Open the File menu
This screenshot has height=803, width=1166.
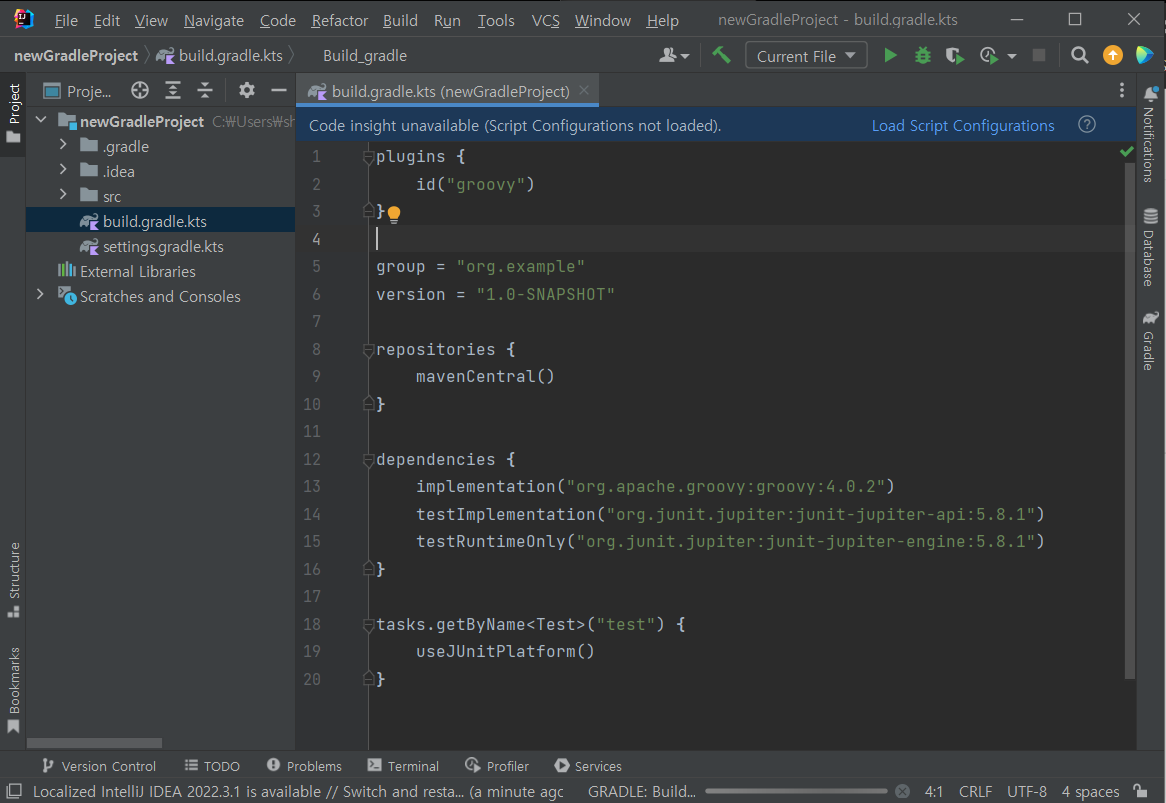(65, 20)
